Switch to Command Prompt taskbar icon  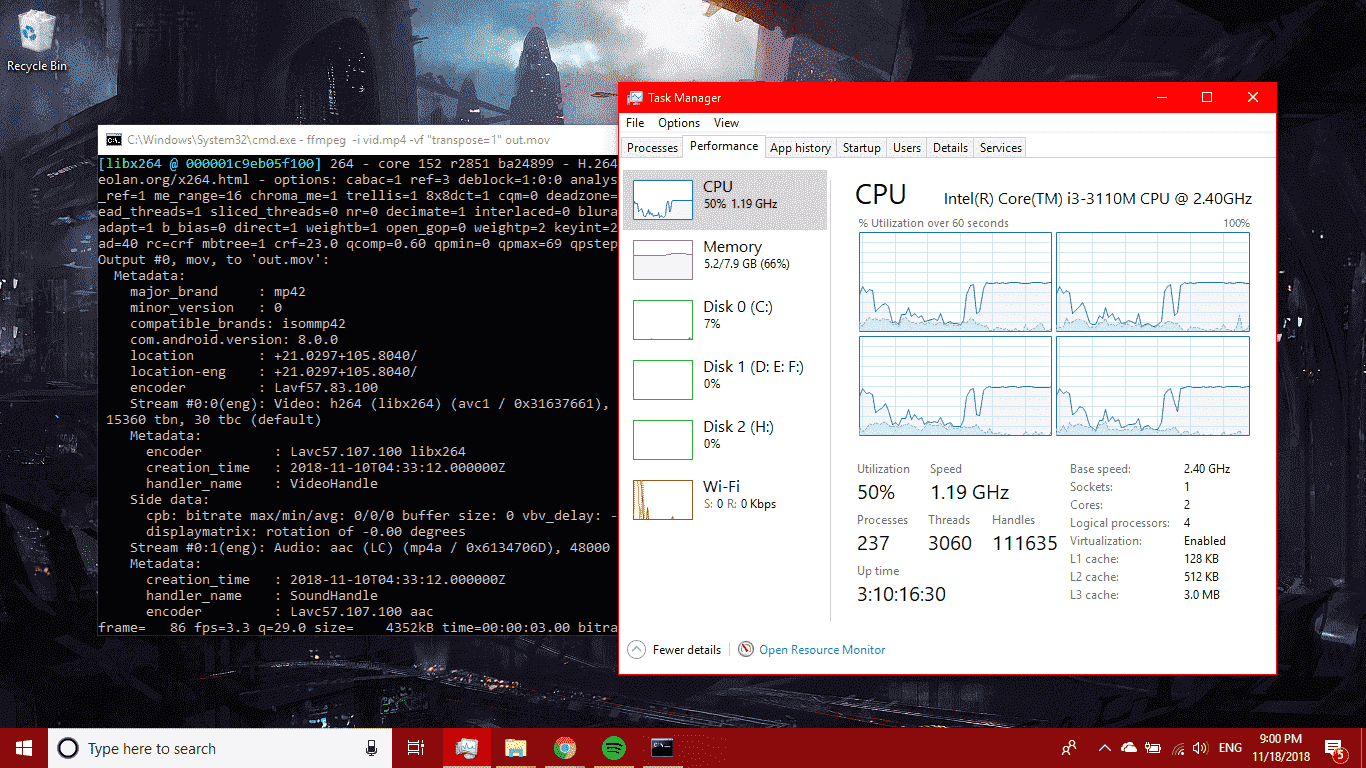[662, 748]
